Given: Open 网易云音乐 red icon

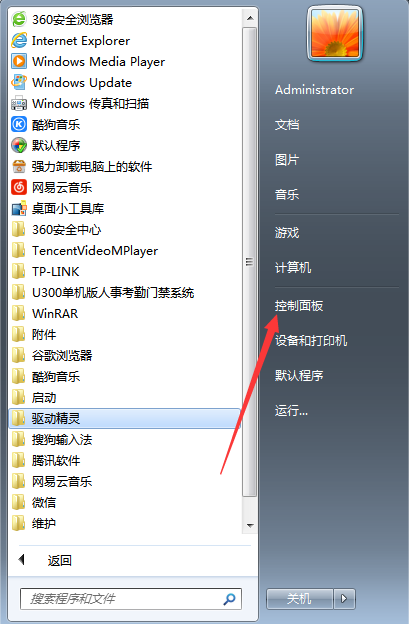Looking at the screenshot, I should tap(19, 187).
